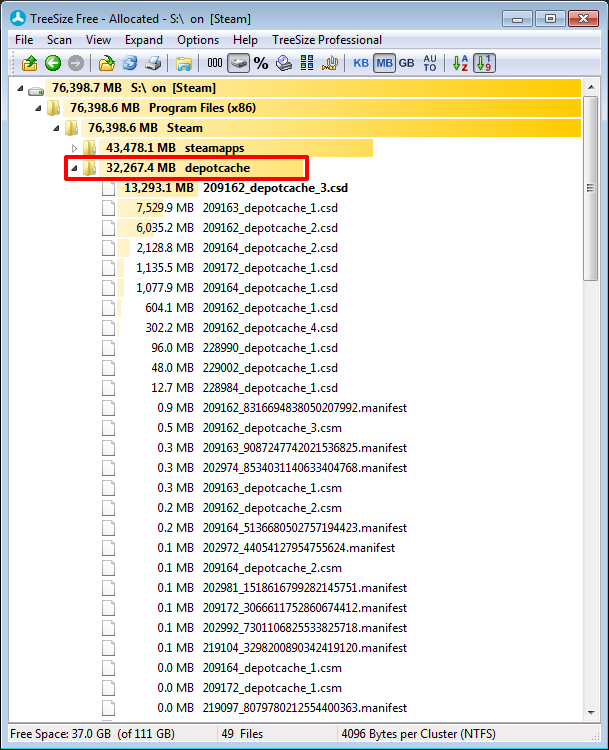The height and width of the screenshot is (750, 609).
Task: Select the depotcache folder row
Action: (201, 168)
